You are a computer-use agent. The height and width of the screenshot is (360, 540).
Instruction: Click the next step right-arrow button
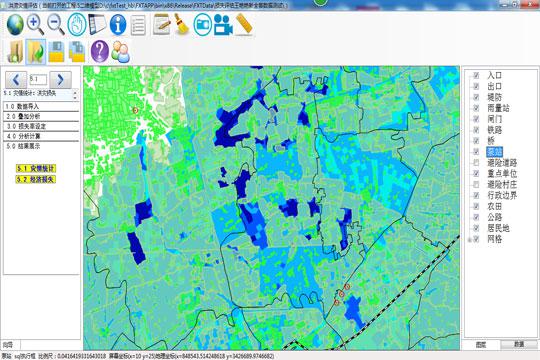tap(61, 80)
